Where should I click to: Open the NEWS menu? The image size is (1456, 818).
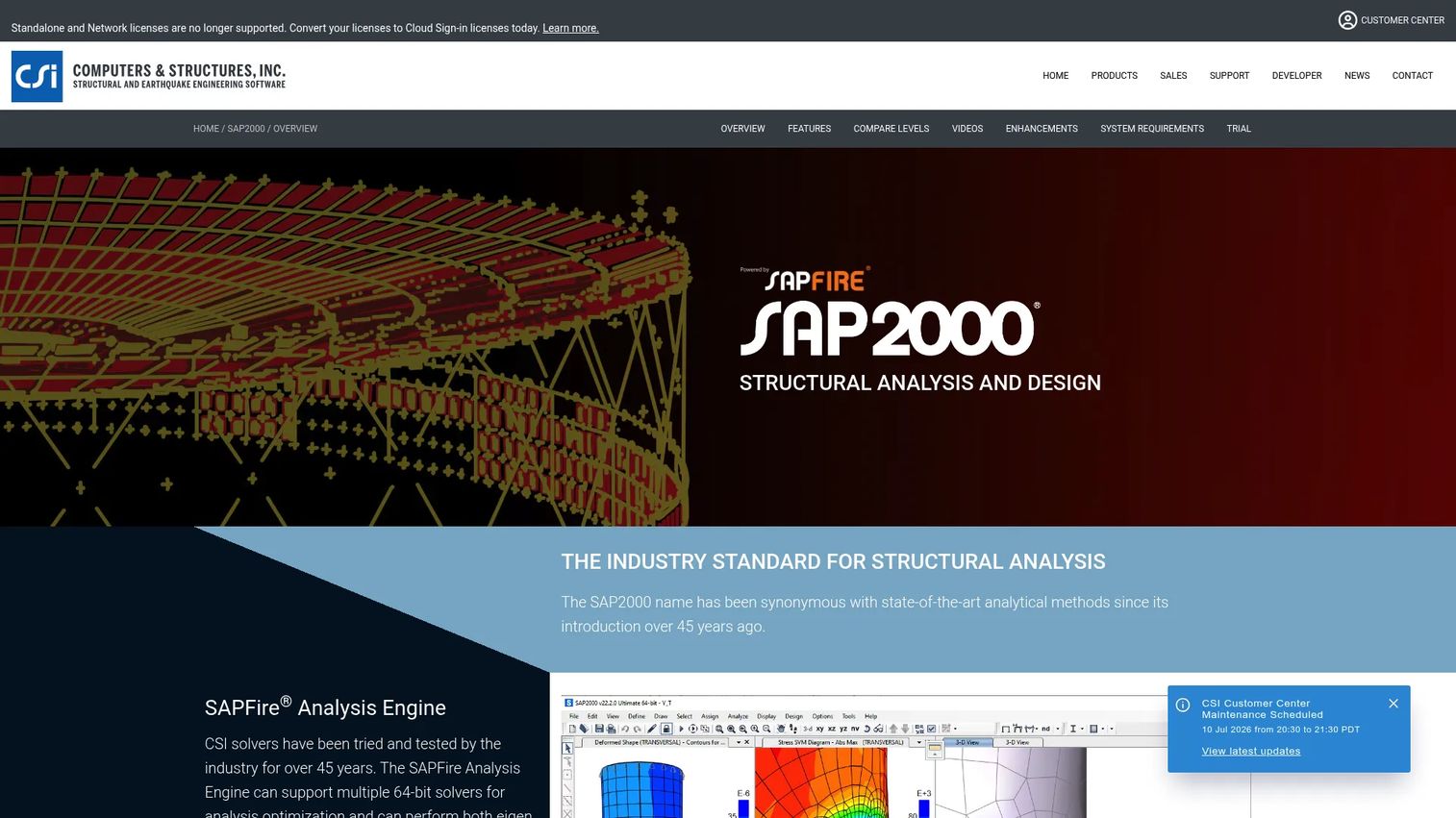point(1357,76)
